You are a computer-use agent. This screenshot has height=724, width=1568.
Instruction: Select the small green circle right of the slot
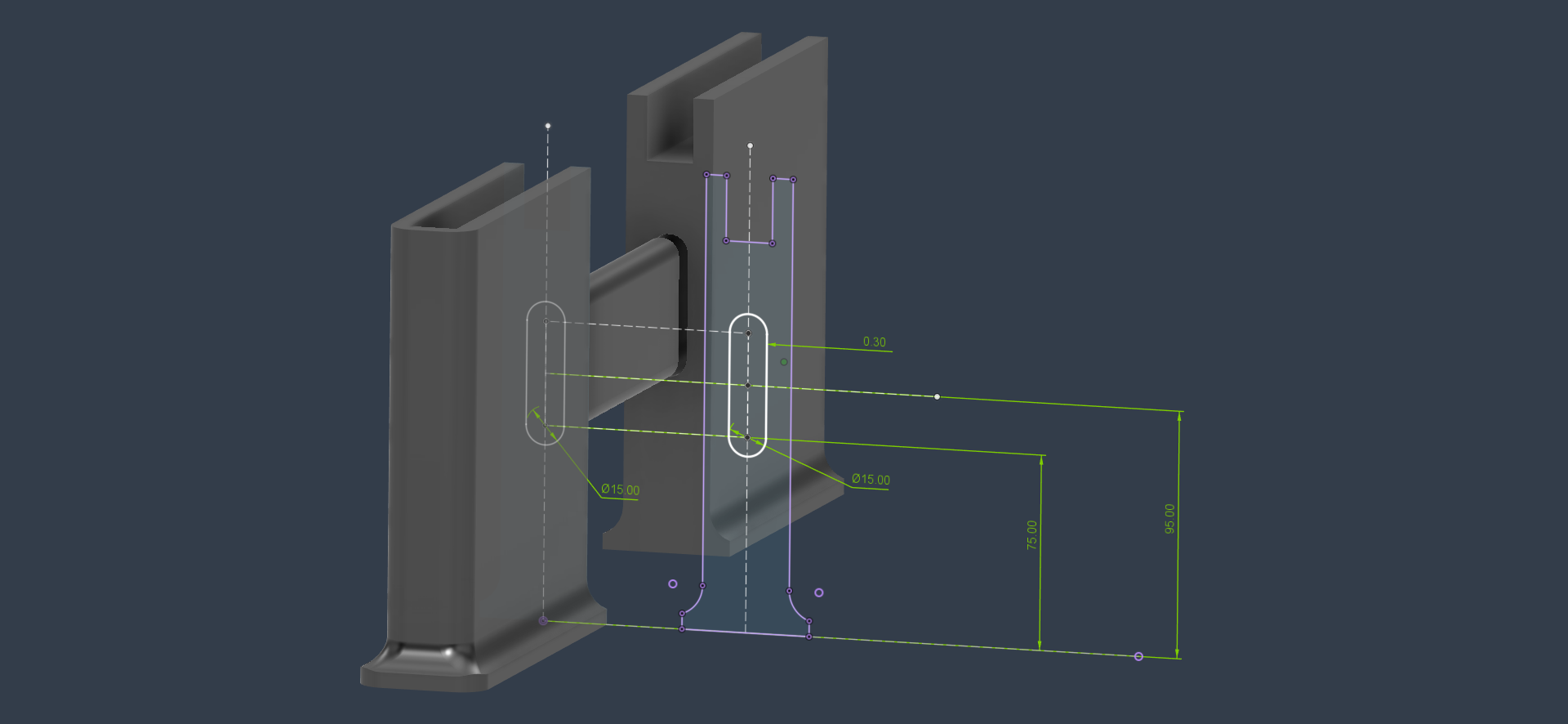click(784, 361)
